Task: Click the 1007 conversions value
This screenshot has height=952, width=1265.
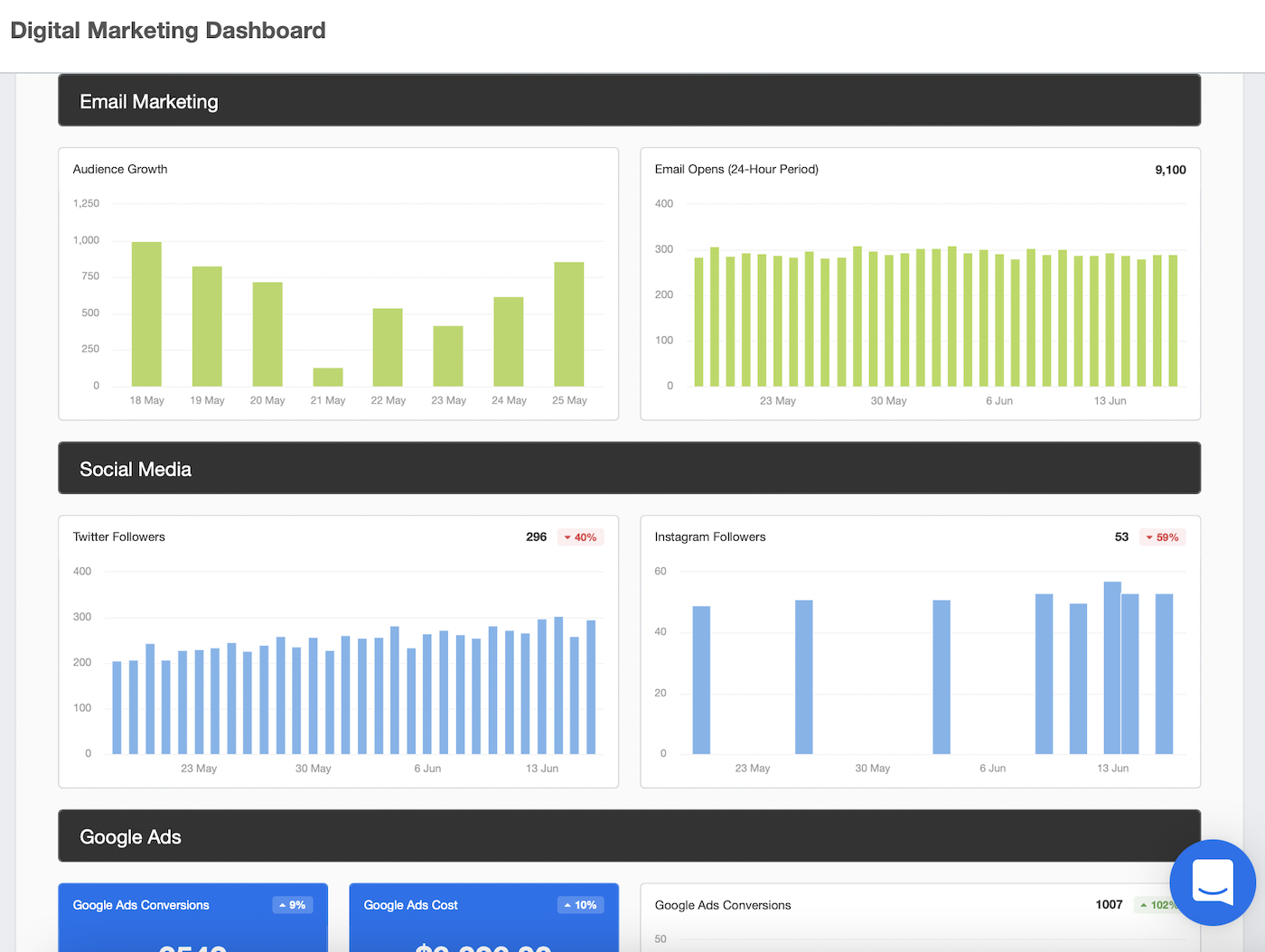Action: 1109,904
